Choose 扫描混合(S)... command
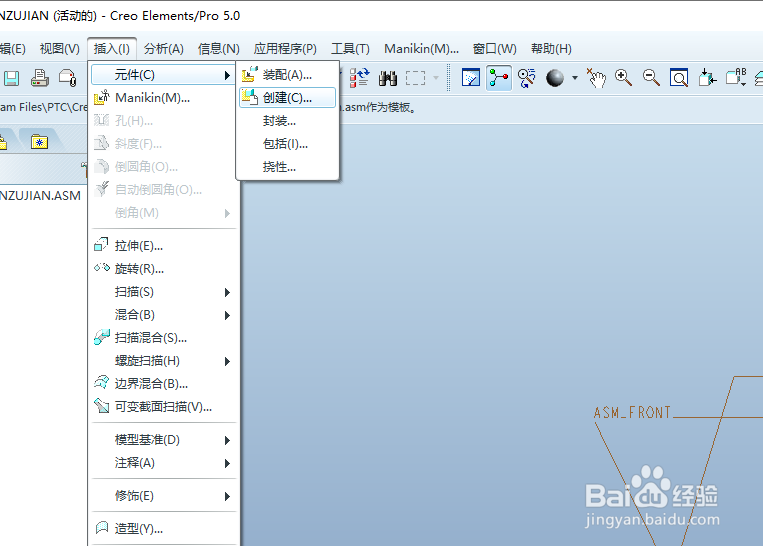This screenshot has width=763, height=546. (164, 338)
